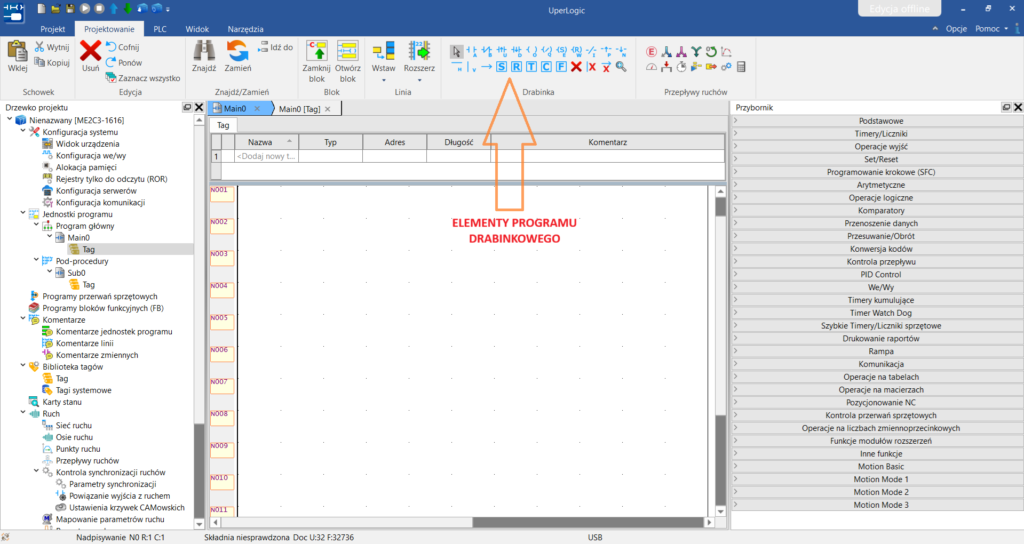Float the Przybornik panel
Screen dimensions: 1024x544
click(x=1006, y=107)
